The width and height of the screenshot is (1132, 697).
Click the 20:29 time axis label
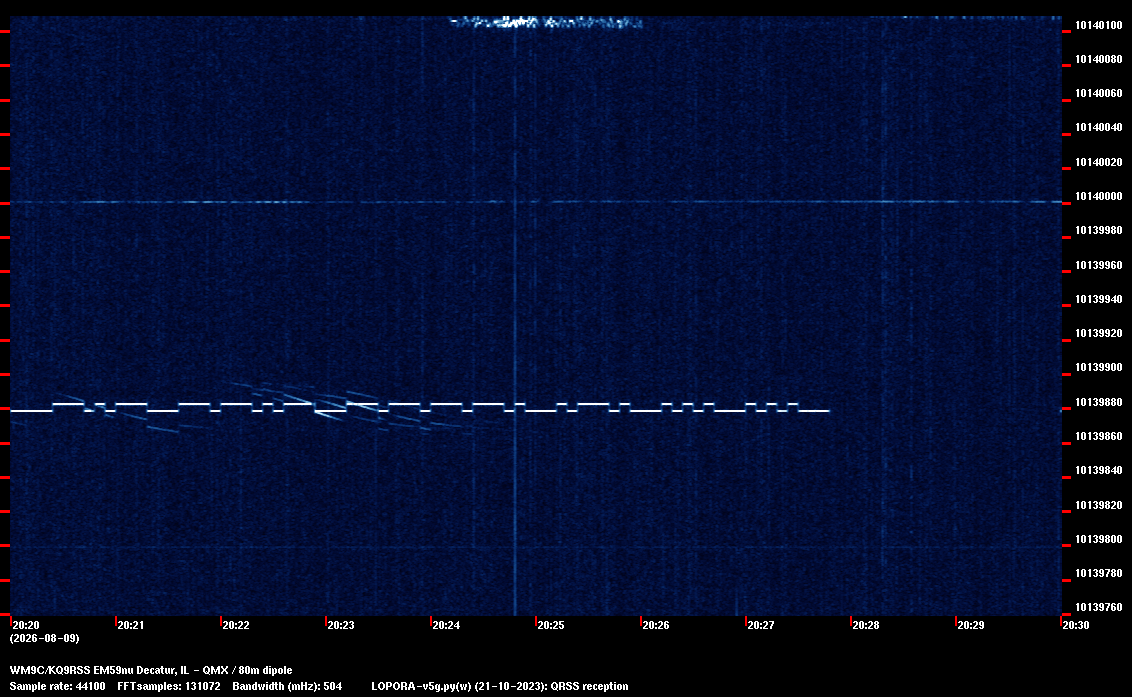pos(971,625)
